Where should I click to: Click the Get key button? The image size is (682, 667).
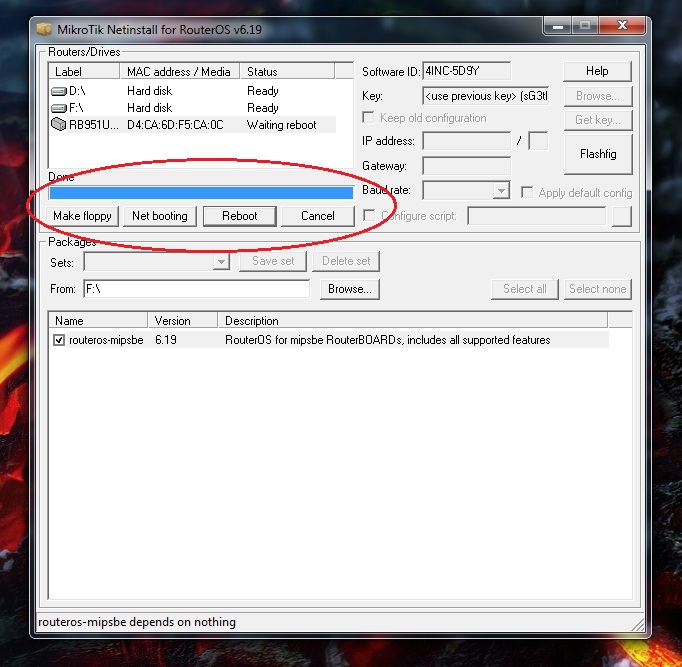(x=598, y=120)
